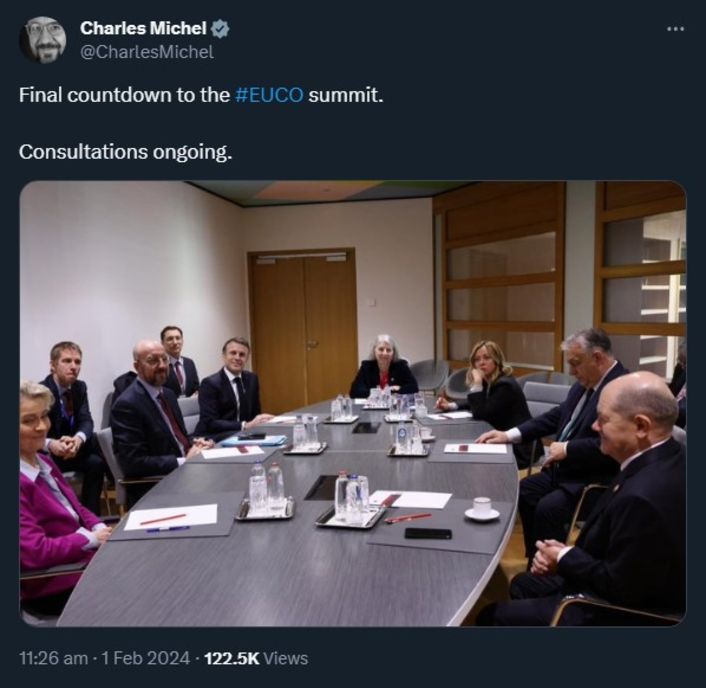Click the Charles Michel profile avatar
Screen dimensions: 706x688
coord(42,40)
